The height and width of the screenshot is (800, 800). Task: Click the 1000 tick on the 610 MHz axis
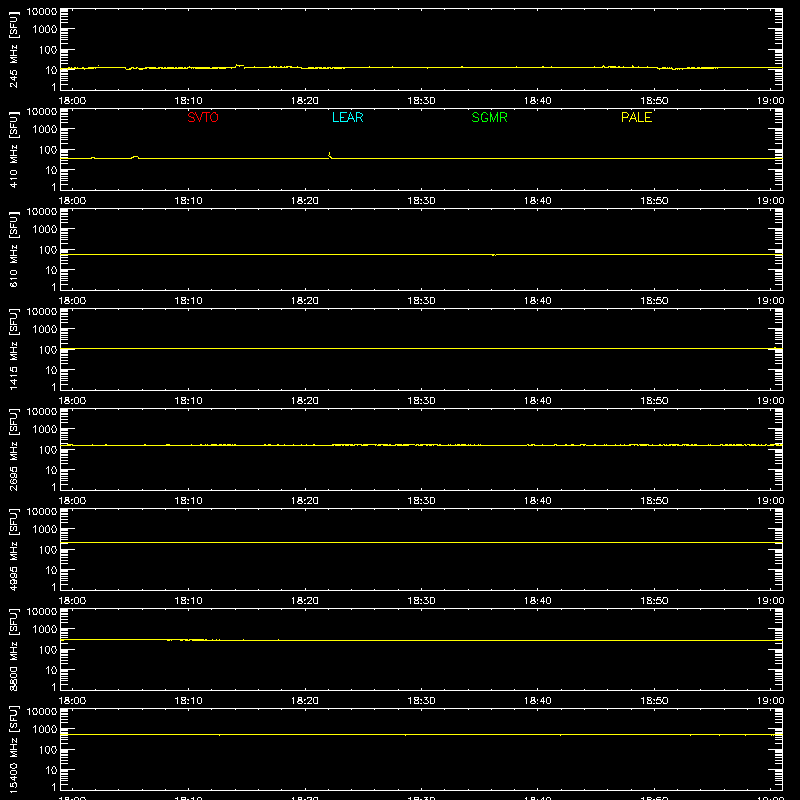[45, 230]
